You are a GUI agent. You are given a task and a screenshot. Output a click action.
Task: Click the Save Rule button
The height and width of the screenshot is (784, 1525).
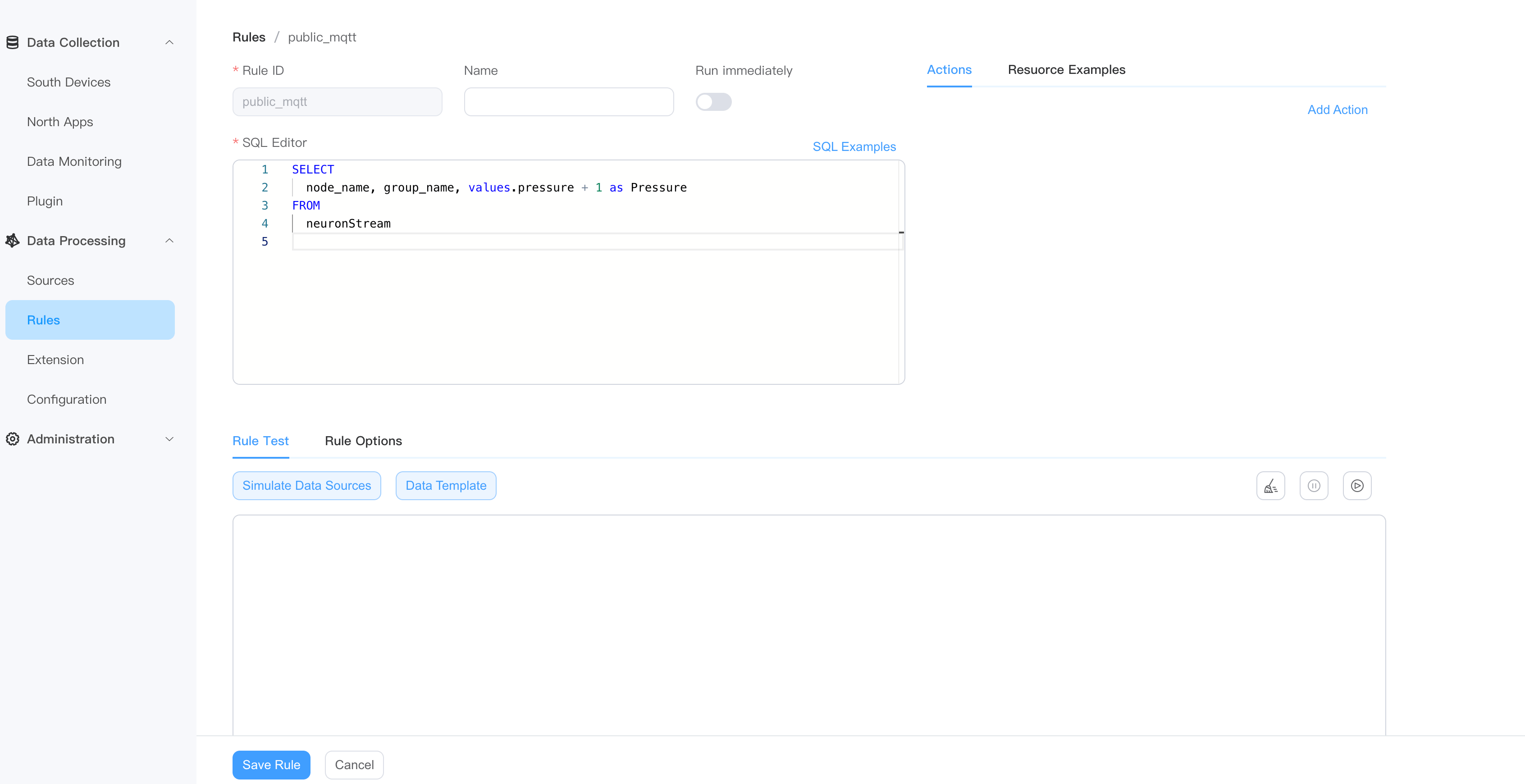click(x=271, y=765)
